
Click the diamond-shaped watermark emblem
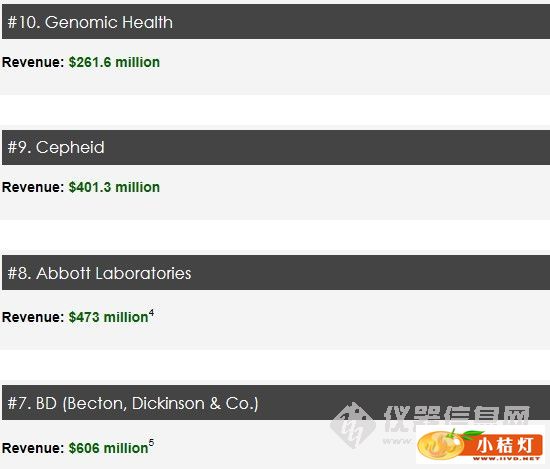[353, 425]
